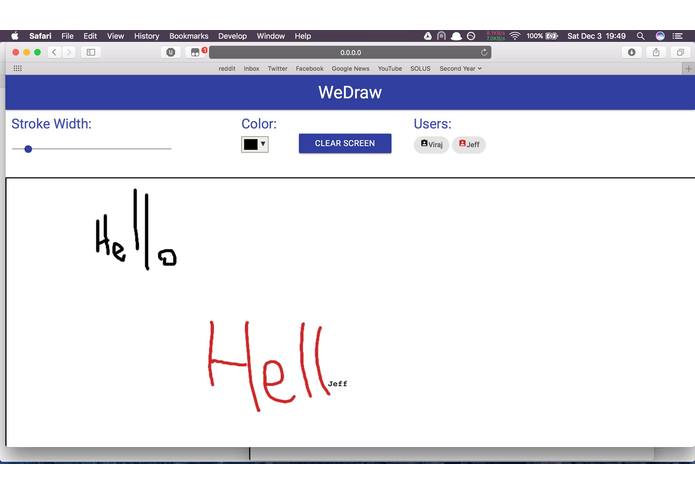The width and height of the screenshot is (695, 494).
Task: Select user Jeff's chip
Action: click(469, 144)
